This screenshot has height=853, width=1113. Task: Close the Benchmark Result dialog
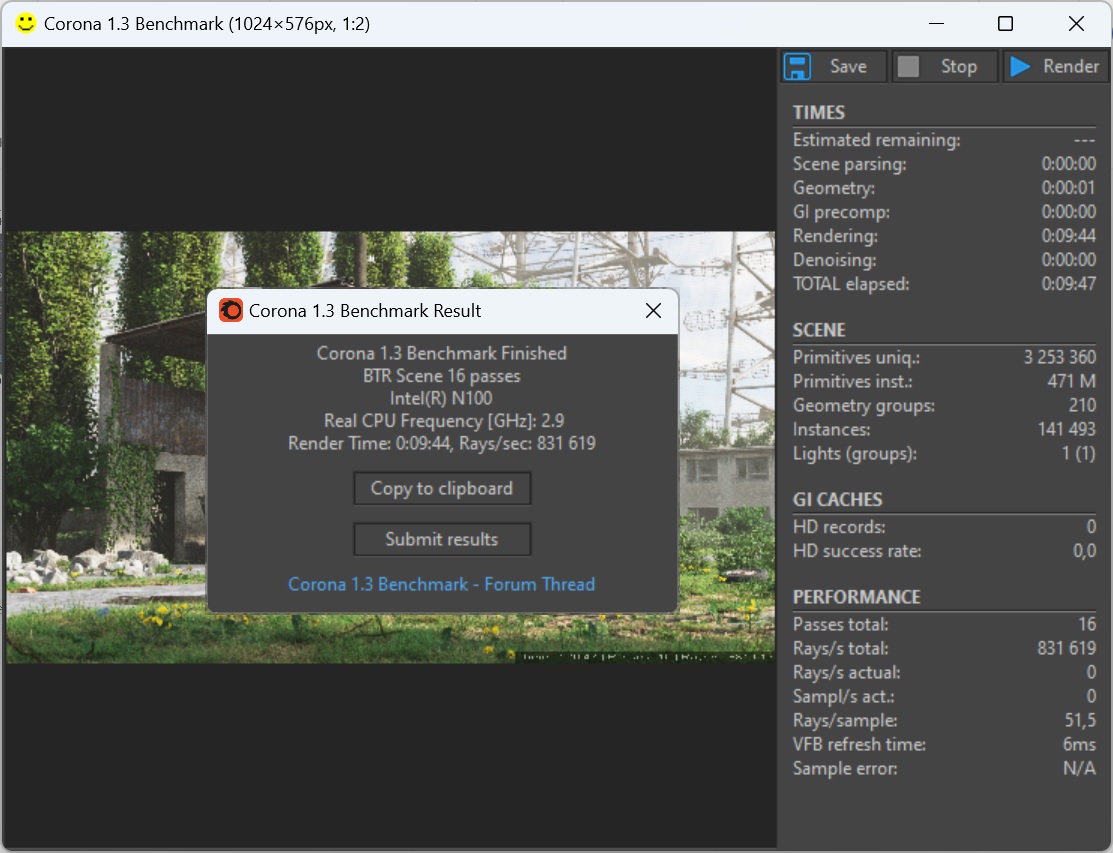pos(653,310)
